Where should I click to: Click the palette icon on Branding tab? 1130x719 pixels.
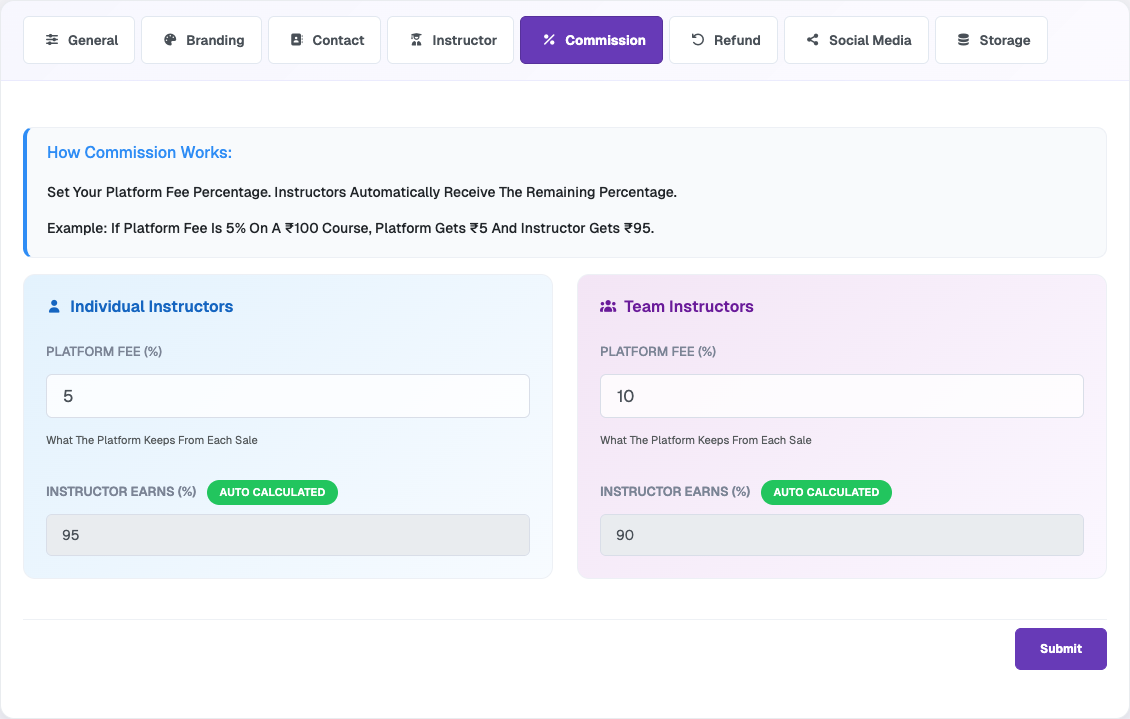click(x=170, y=40)
